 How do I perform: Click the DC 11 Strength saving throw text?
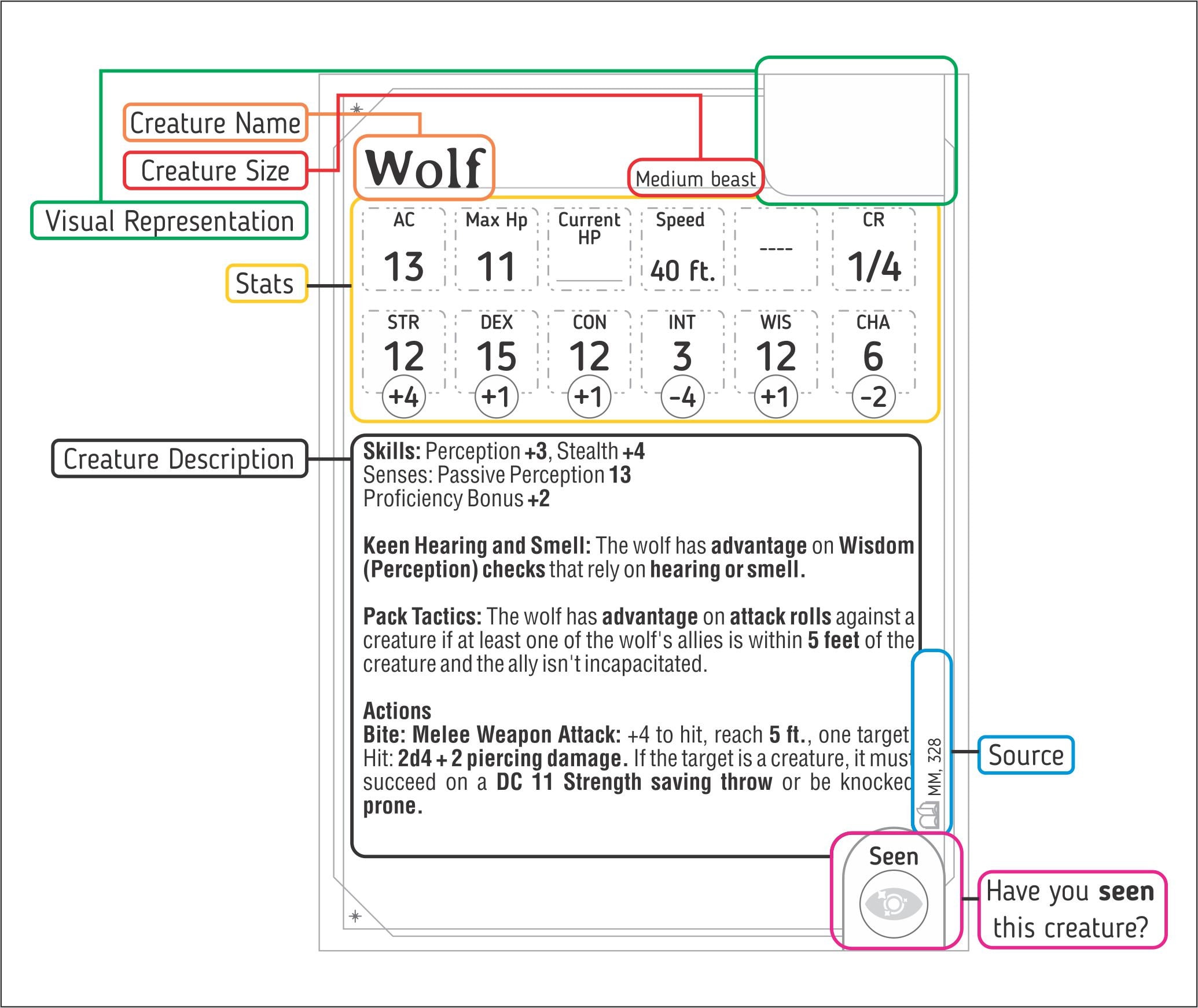(634, 782)
